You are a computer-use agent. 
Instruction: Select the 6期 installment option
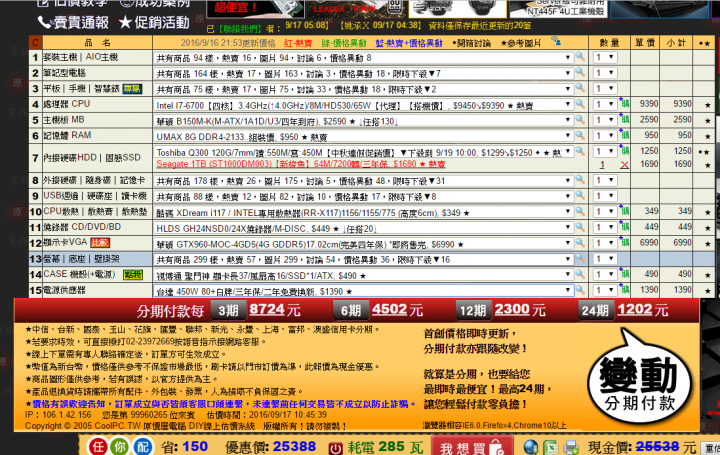pos(351,311)
